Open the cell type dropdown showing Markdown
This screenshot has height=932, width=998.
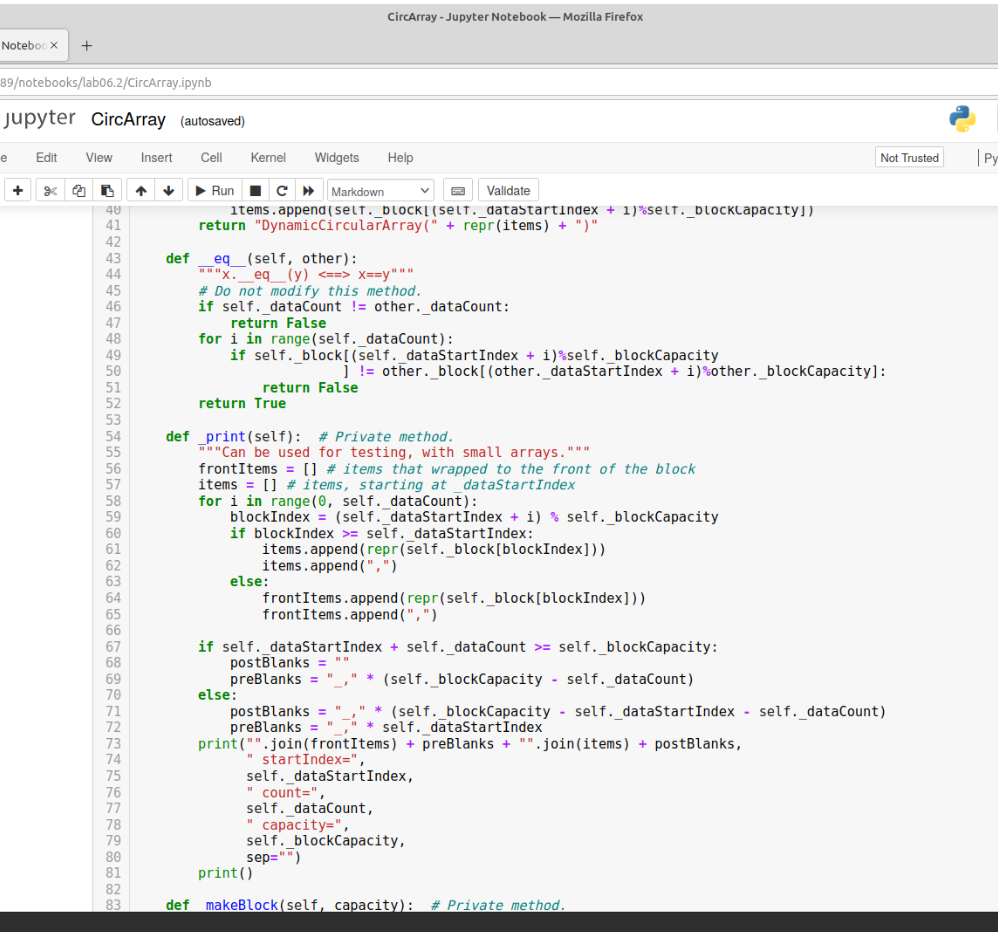pyautogui.click(x=380, y=190)
